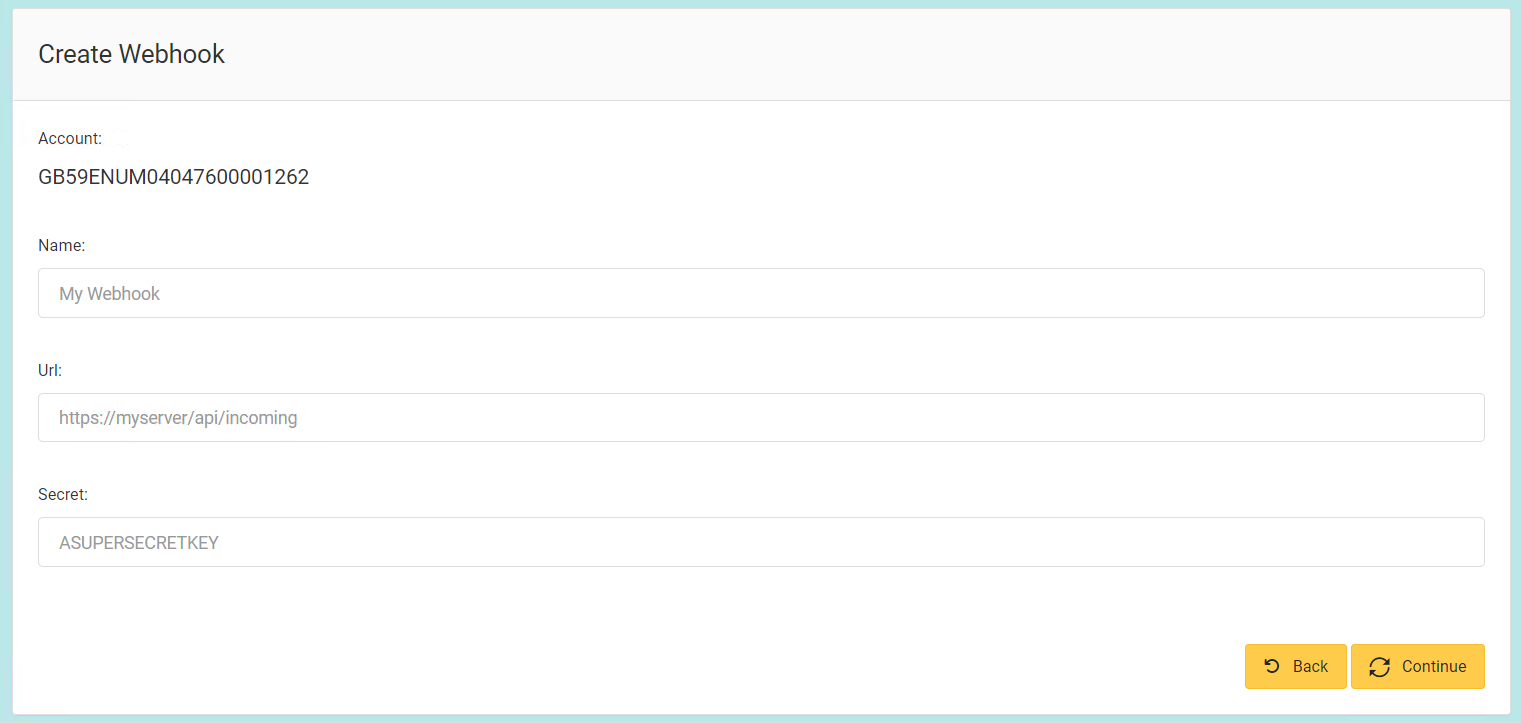
Task: Click the ASUPERSECRETKEY placeholder text
Action: point(139,543)
